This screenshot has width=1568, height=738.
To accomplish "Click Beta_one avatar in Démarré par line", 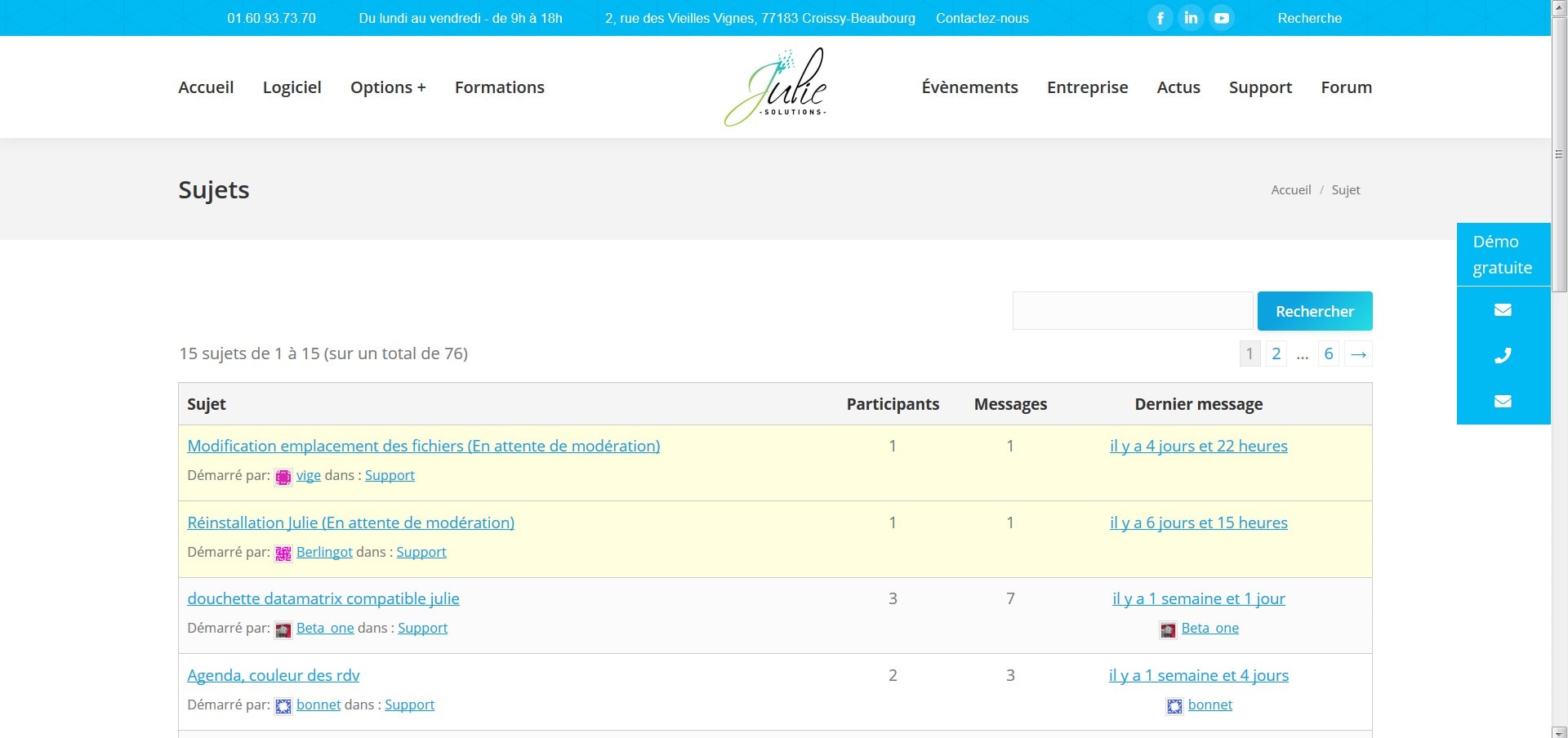I will pyautogui.click(x=283, y=629).
